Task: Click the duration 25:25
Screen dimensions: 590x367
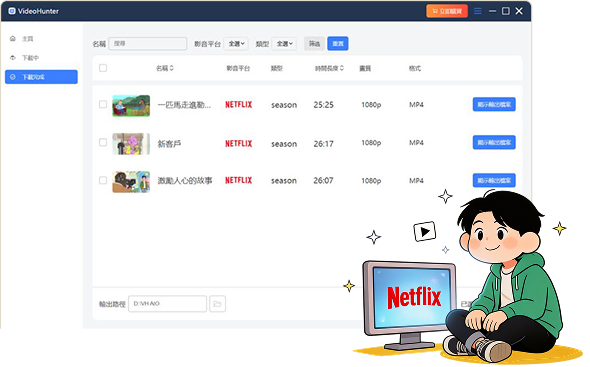Action: point(323,105)
